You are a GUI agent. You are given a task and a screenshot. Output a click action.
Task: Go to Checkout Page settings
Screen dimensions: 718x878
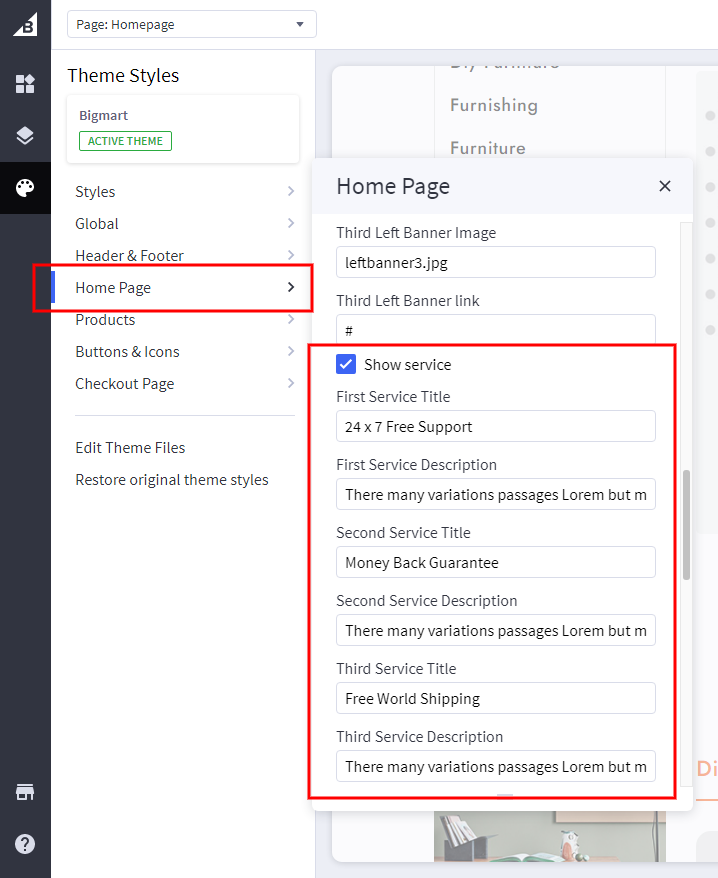click(184, 384)
